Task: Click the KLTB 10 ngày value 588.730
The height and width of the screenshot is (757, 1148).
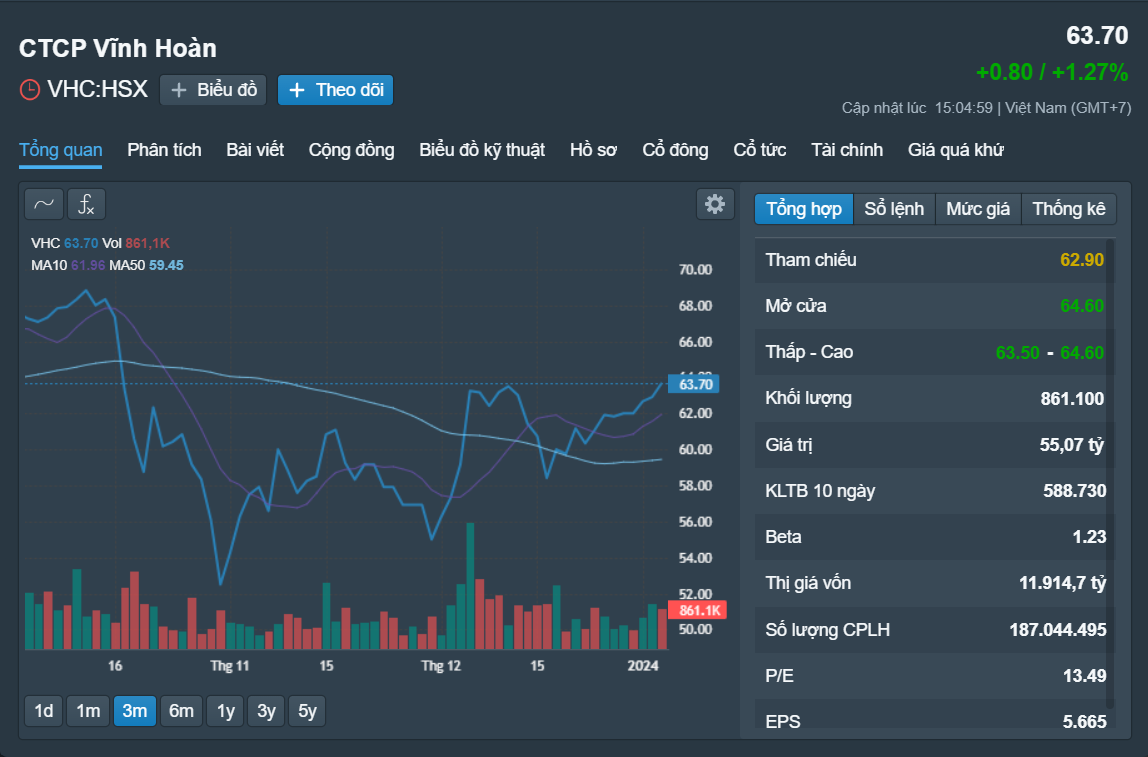Action: pyautogui.click(x=1074, y=491)
